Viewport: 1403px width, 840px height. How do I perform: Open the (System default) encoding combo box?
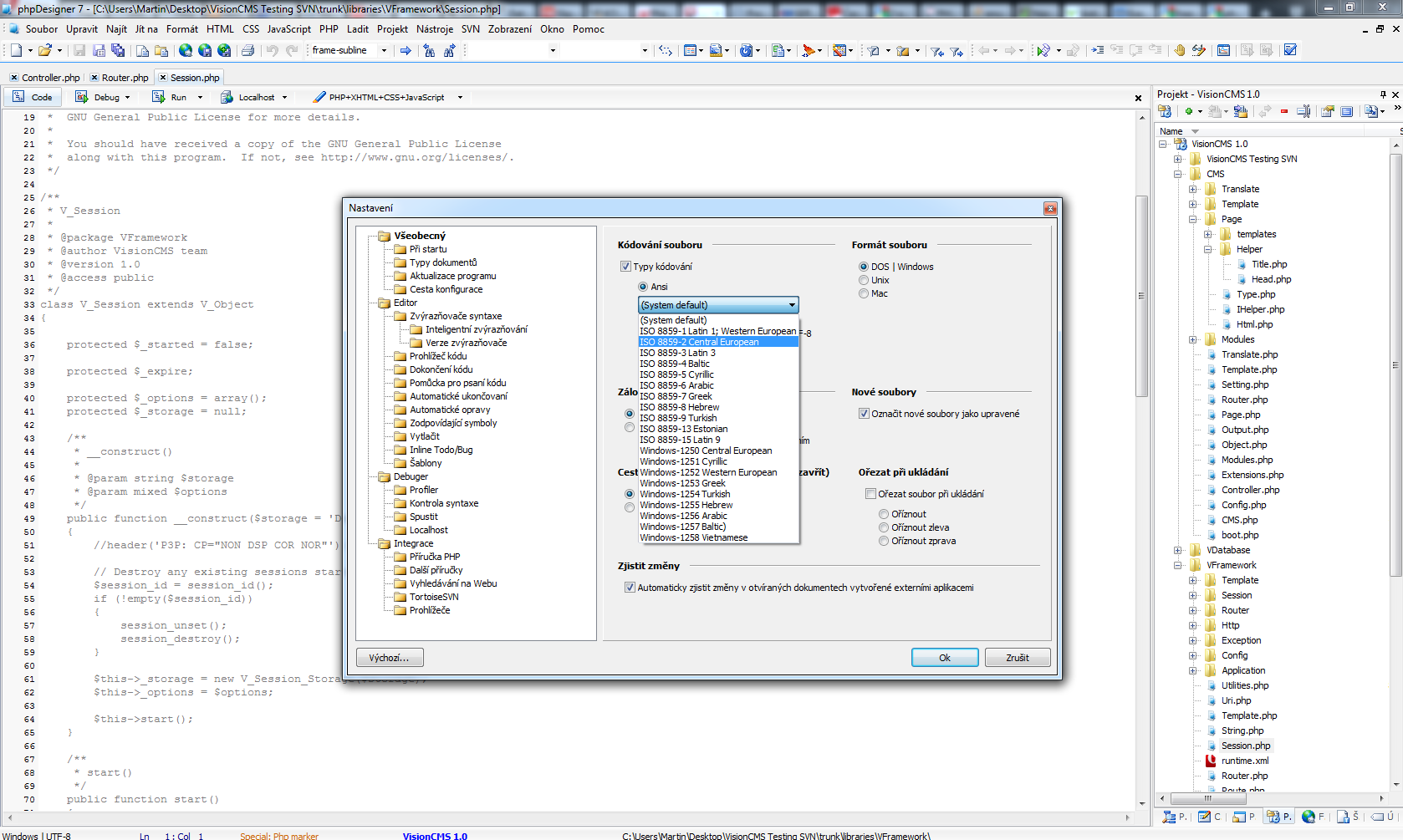click(x=717, y=305)
